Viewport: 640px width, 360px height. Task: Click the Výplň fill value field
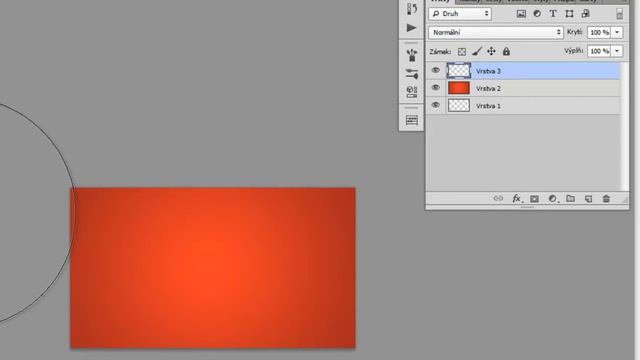click(599, 51)
